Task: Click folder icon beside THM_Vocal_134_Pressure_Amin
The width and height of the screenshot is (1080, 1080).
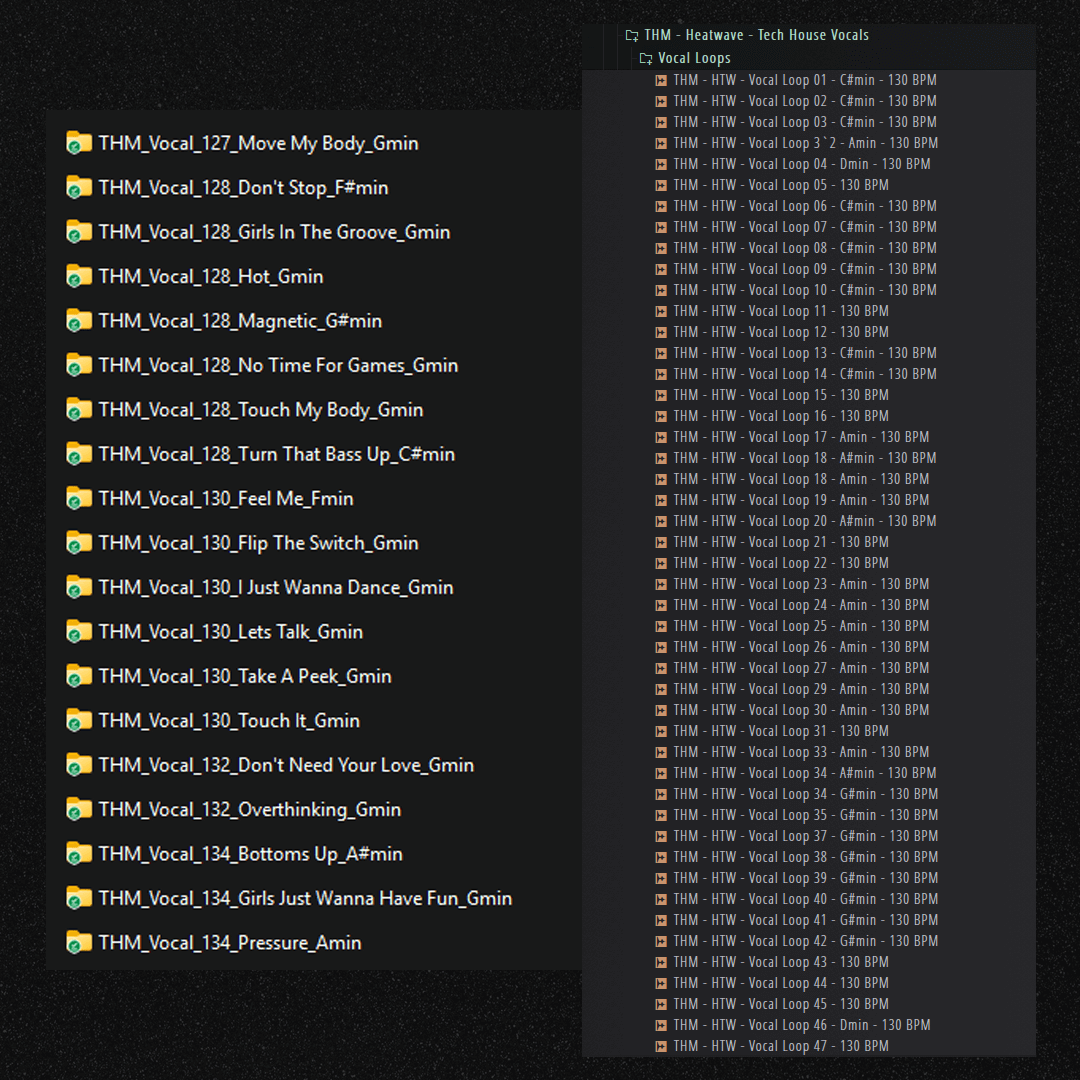Action: coord(79,942)
